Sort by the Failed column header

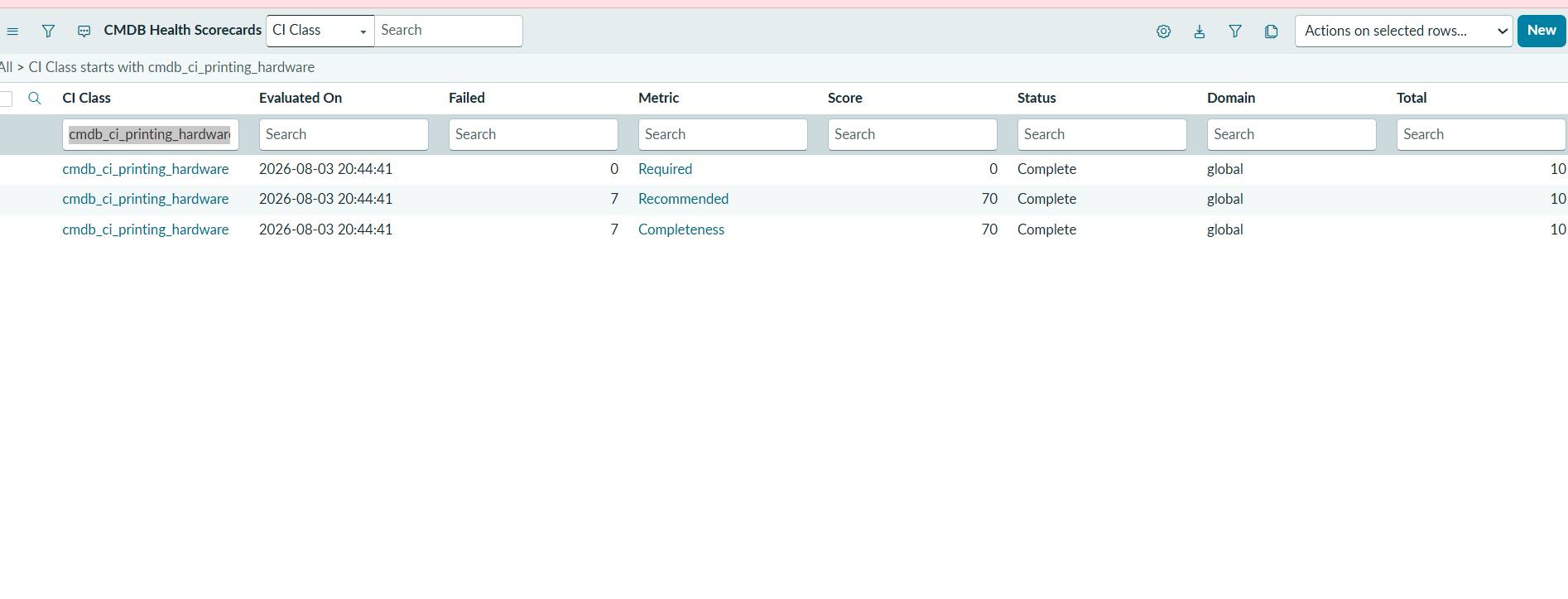coord(467,98)
